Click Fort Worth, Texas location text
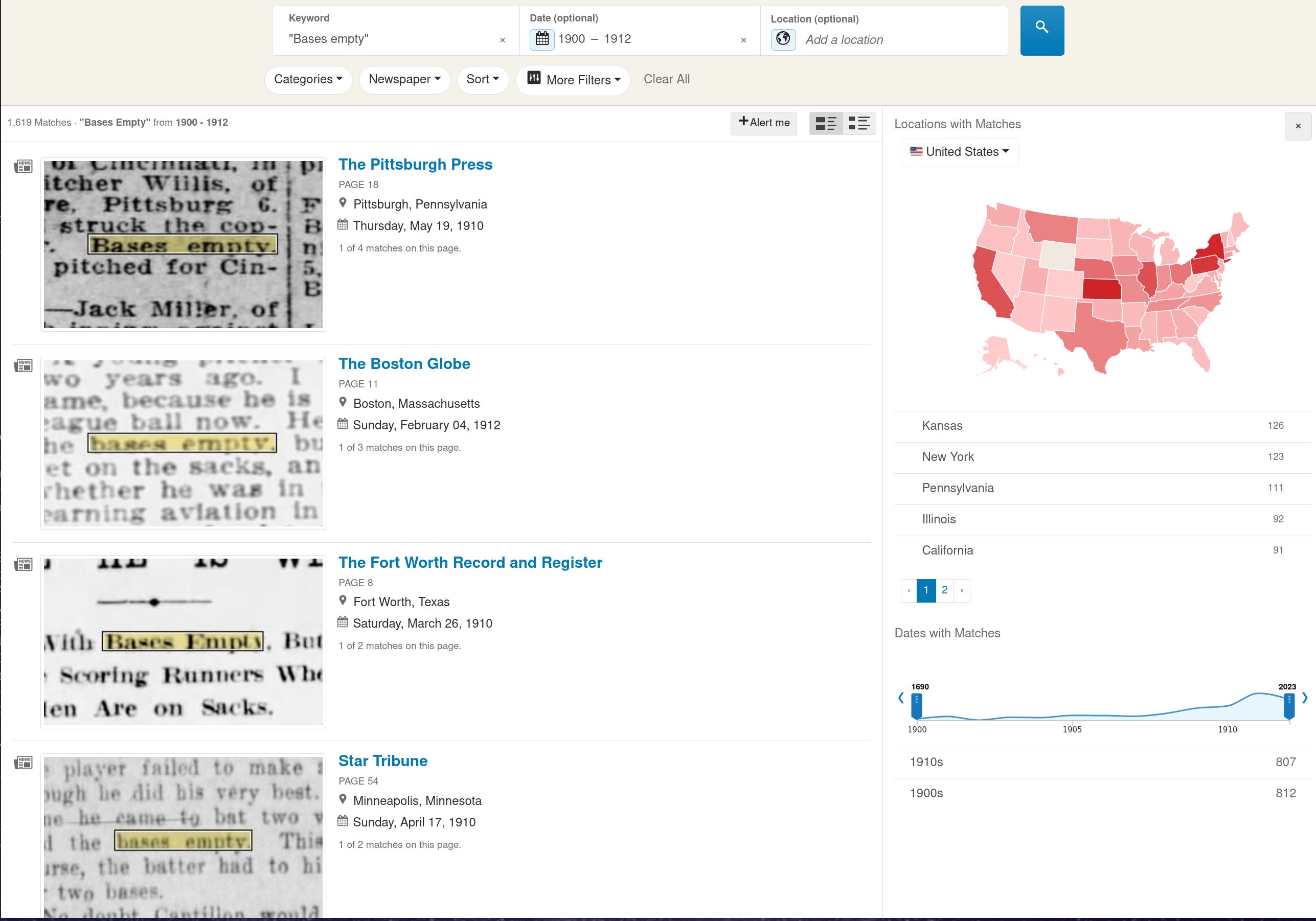Image resolution: width=1316 pixels, height=921 pixels. [x=401, y=603]
